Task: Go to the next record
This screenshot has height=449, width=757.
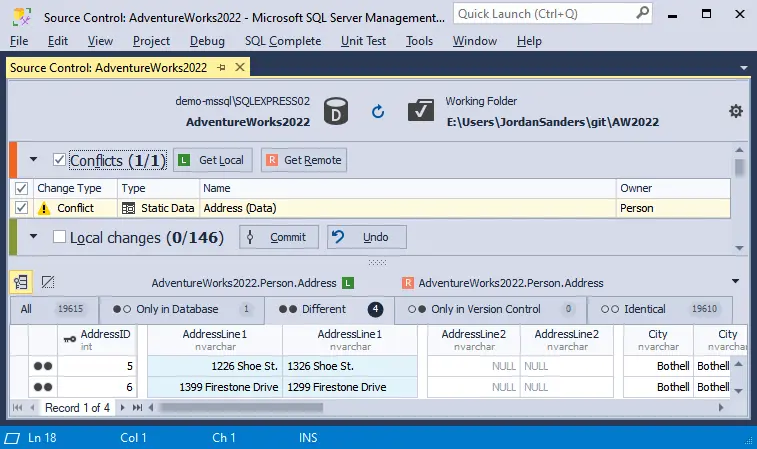Action: [x=123, y=407]
